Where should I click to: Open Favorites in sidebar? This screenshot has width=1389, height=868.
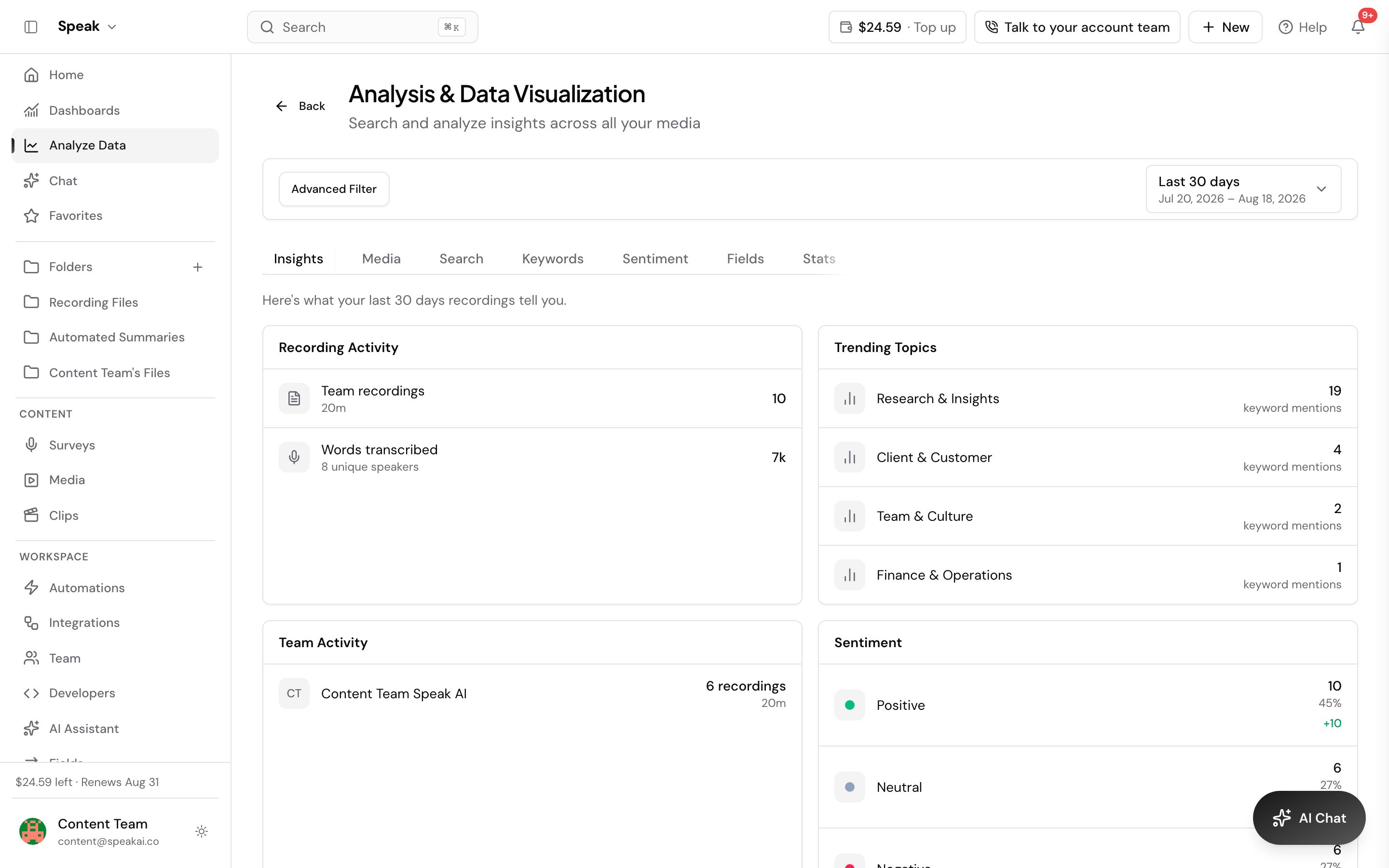point(115,216)
